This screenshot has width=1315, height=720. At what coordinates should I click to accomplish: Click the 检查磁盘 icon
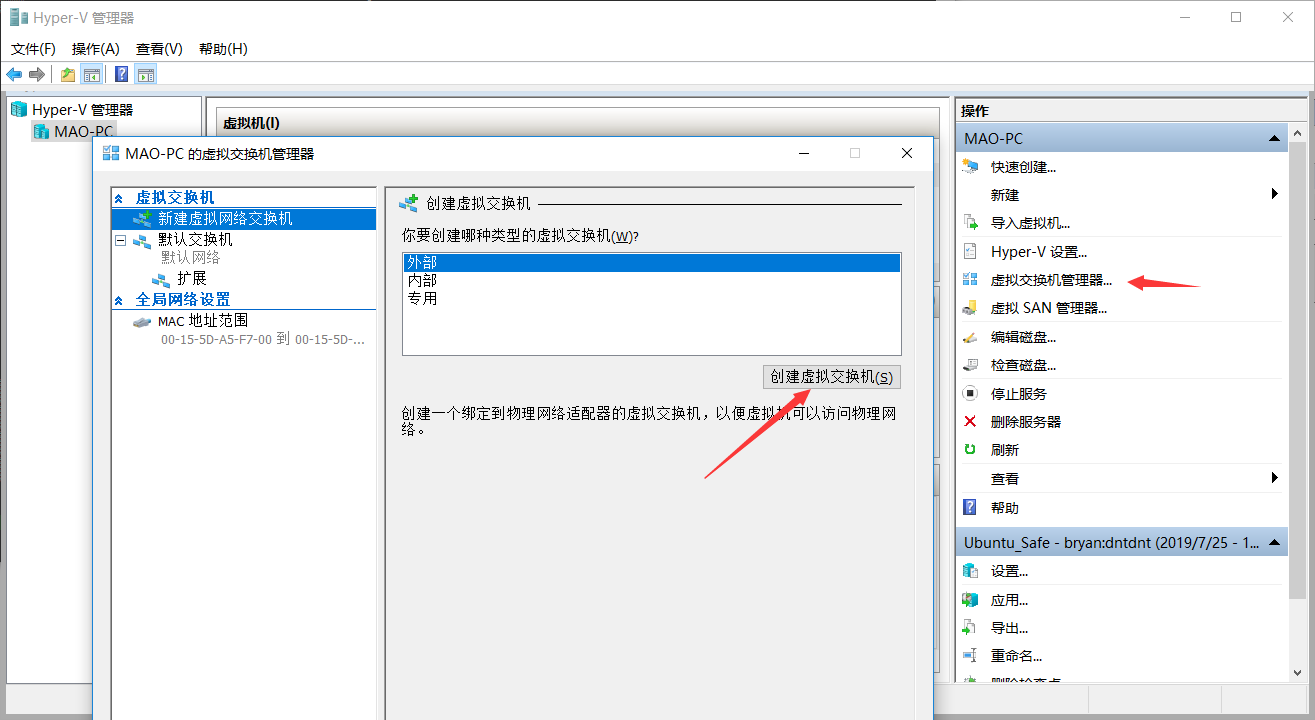coord(970,365)
